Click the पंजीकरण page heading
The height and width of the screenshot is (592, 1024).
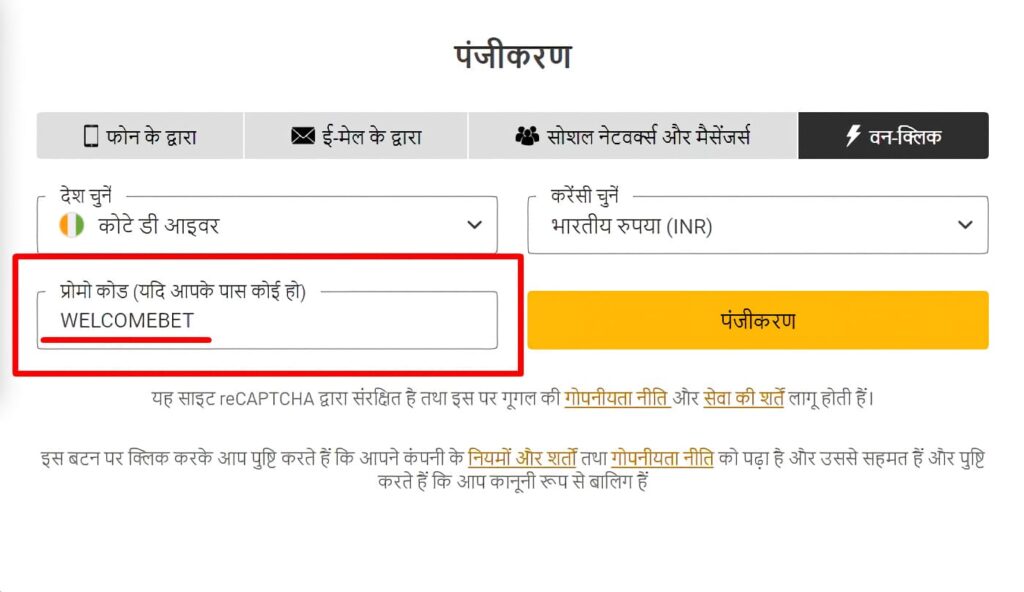(513, 56)
